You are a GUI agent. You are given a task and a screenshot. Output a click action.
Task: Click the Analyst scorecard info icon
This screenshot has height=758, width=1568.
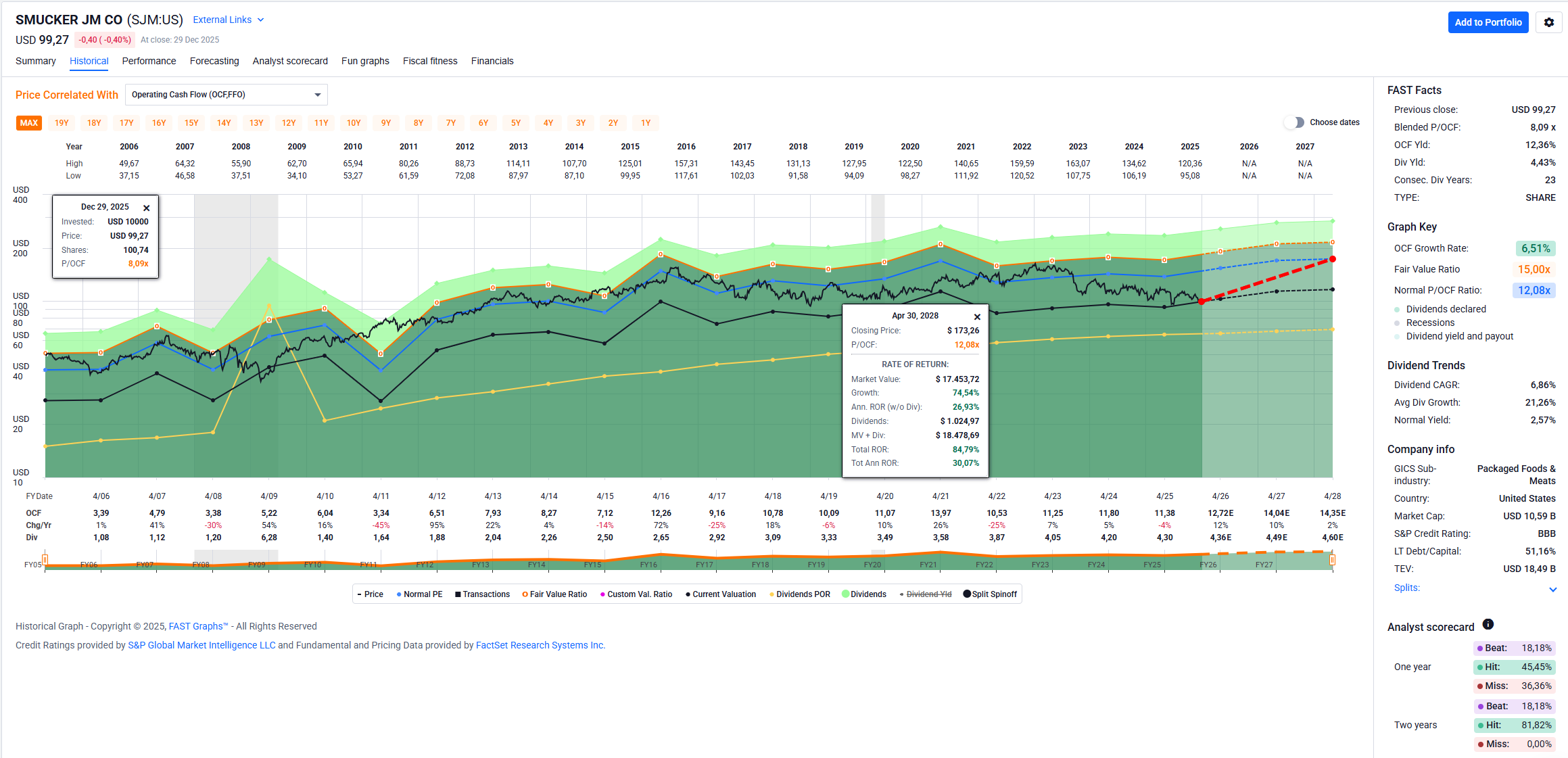pyautogui.click(x=1488, y=624)
